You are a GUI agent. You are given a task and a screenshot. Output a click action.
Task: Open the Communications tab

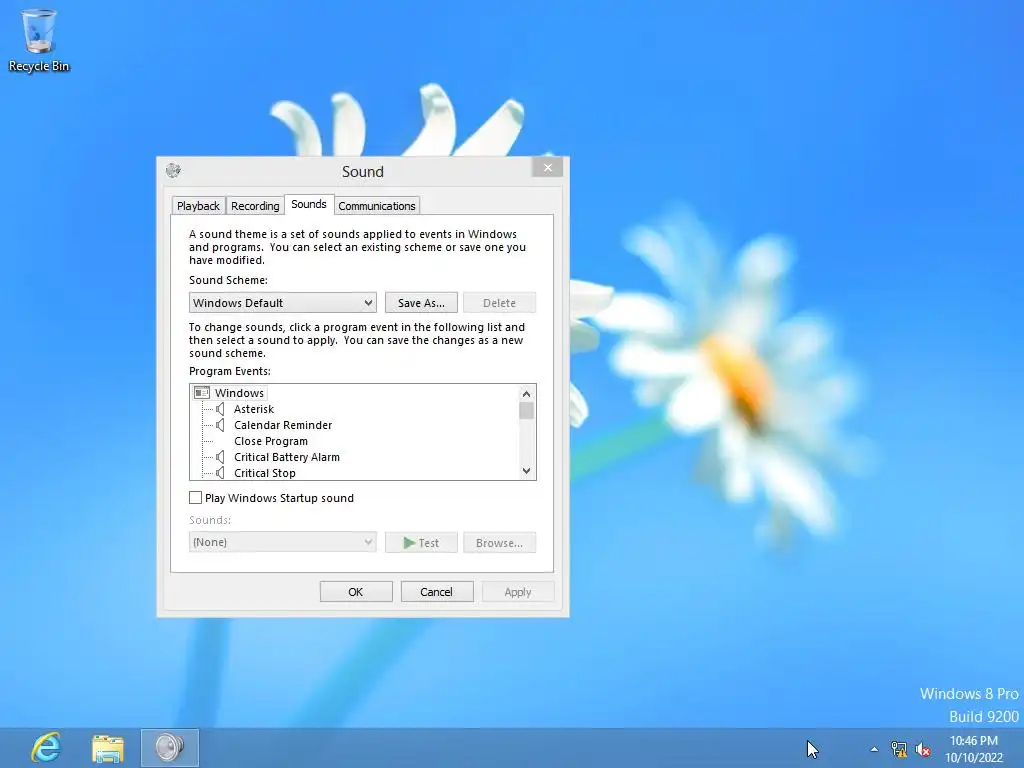tap(377, 206)
